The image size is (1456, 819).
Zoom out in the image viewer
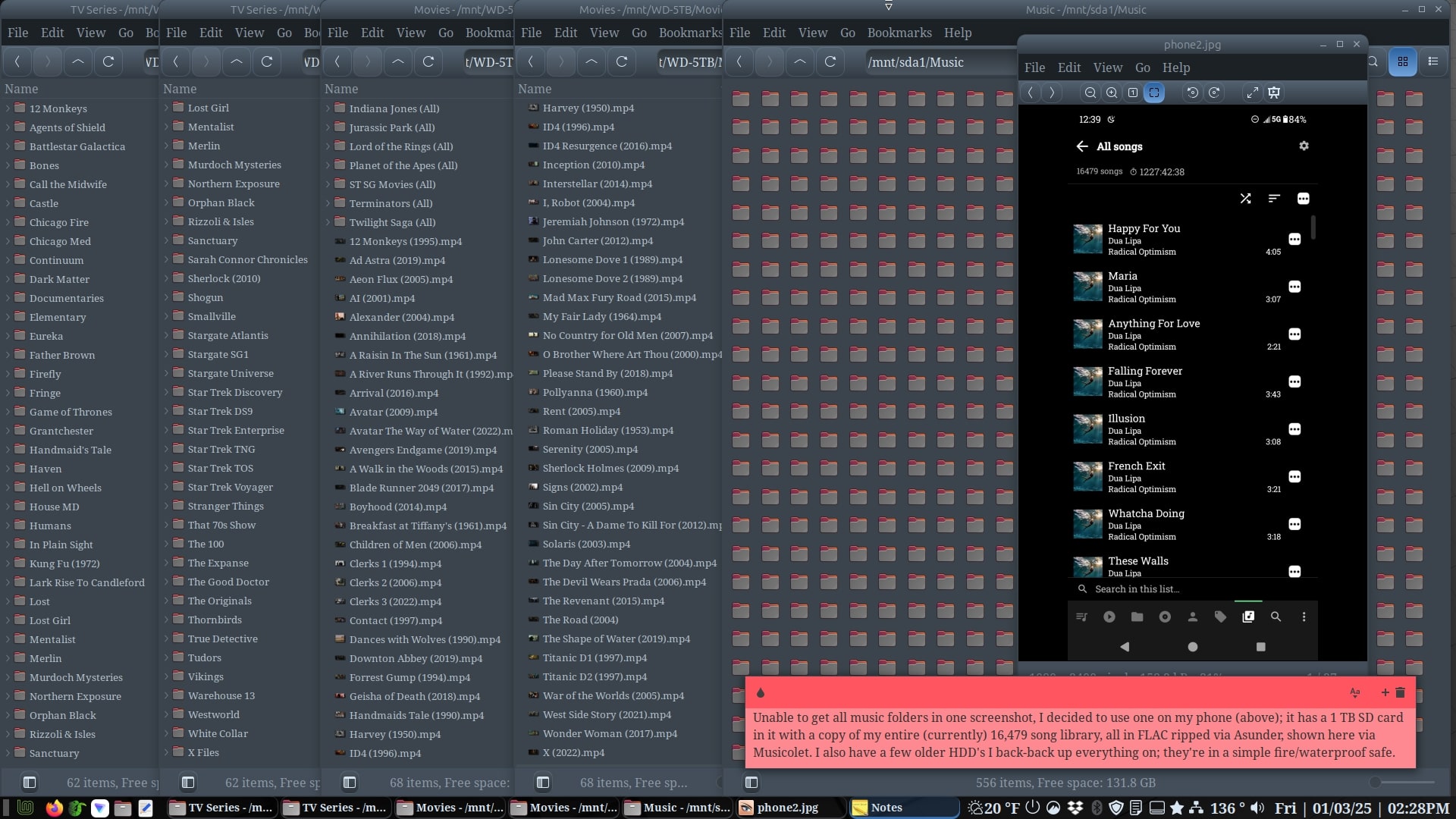tap(1090, 93)
